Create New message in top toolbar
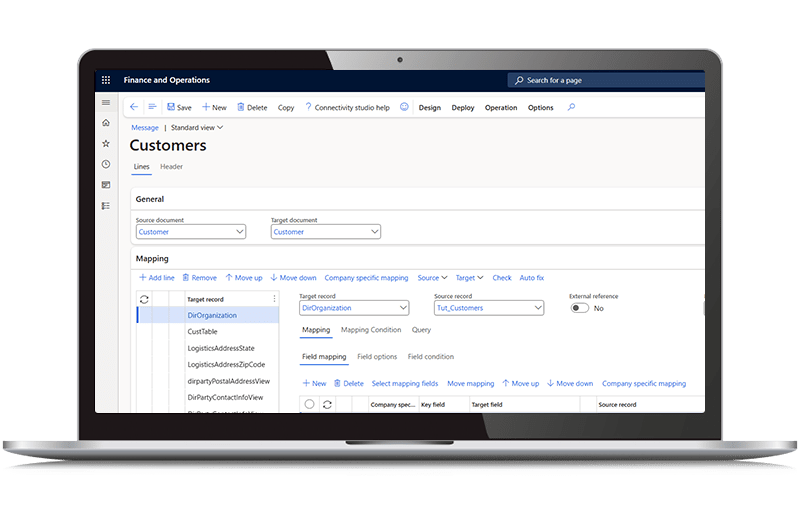This screenshot has width=800, height=507. coord(214,108)
